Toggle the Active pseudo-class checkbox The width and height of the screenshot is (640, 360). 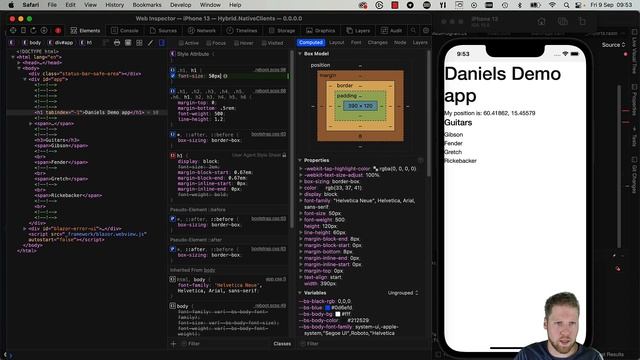tap(181, 43)
